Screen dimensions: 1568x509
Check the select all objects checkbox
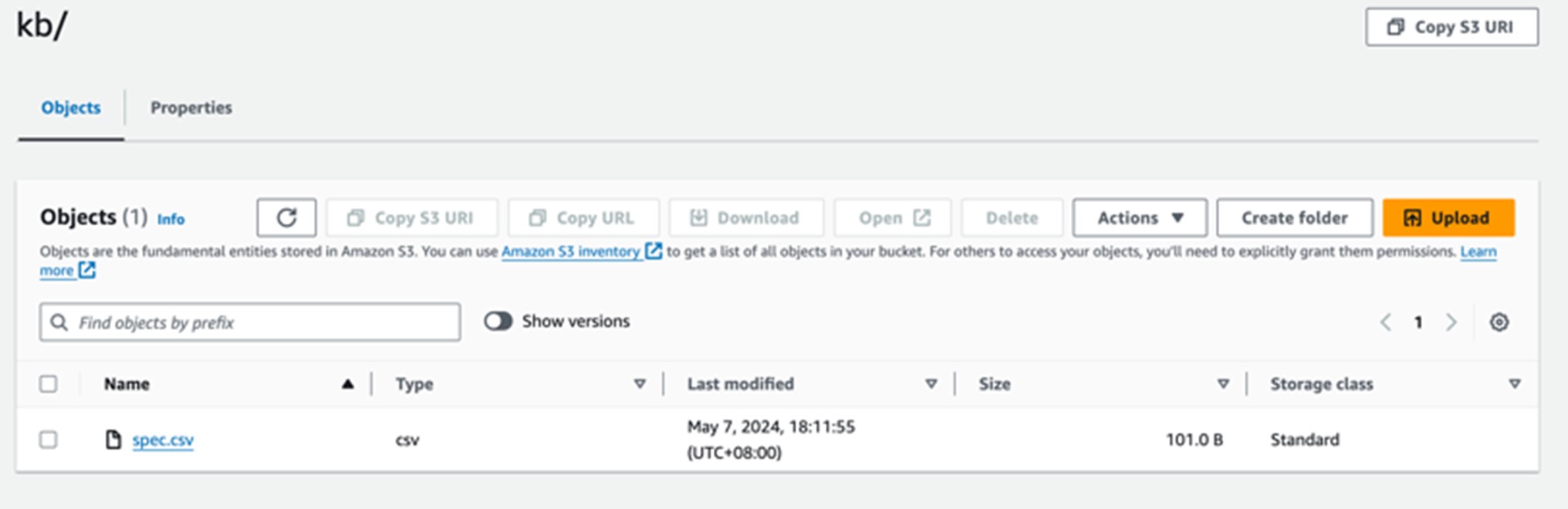click(x=49, y=383)
